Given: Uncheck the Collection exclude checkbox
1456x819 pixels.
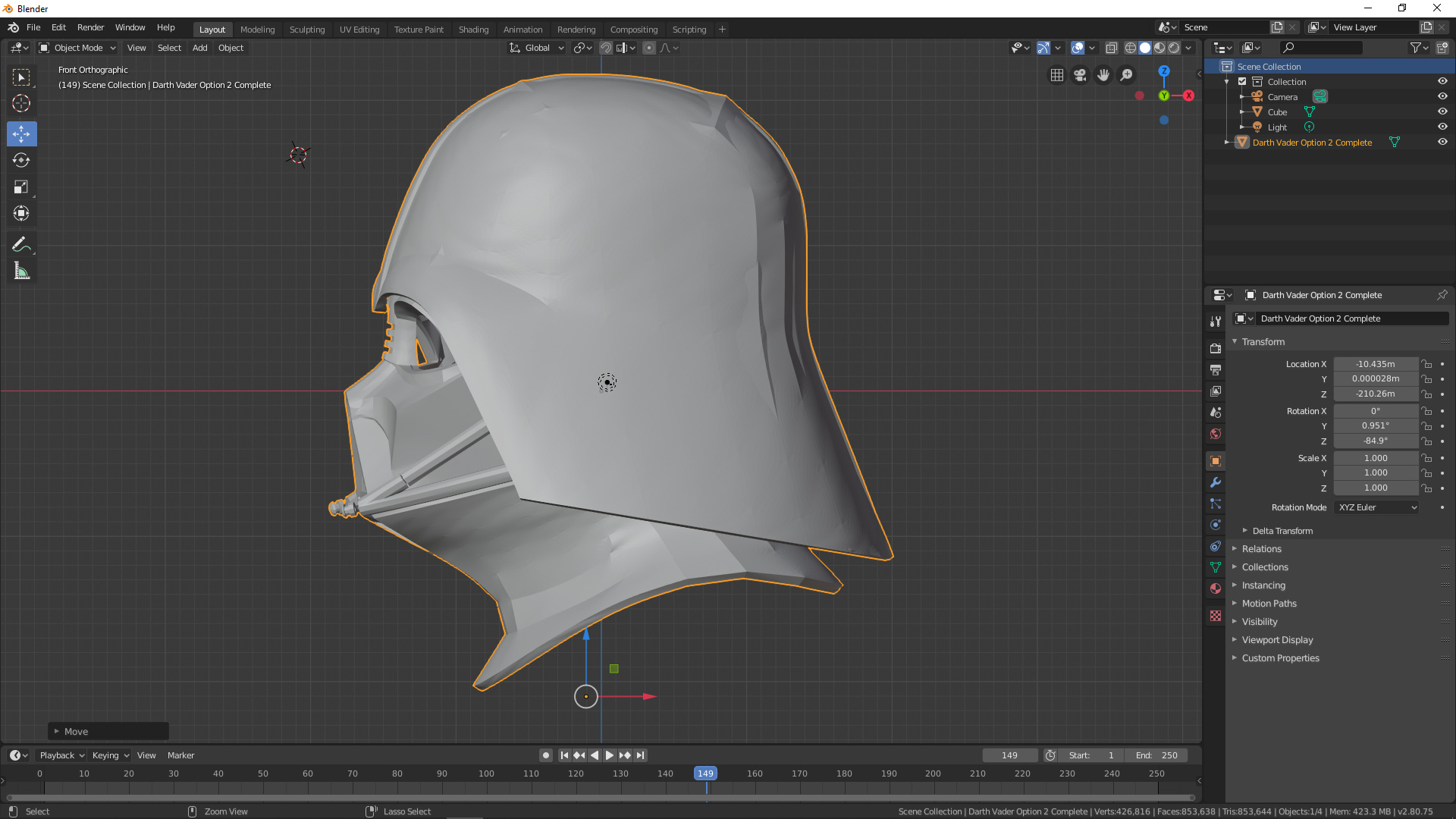Looking at the screenshot, I should point(1242,81).
